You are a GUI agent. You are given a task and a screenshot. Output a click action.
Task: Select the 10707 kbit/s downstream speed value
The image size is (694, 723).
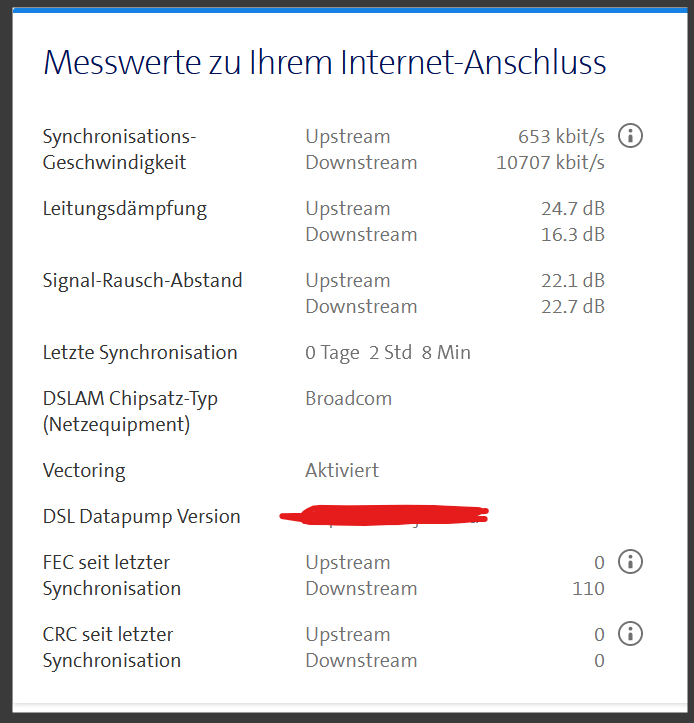pos(550,162)
